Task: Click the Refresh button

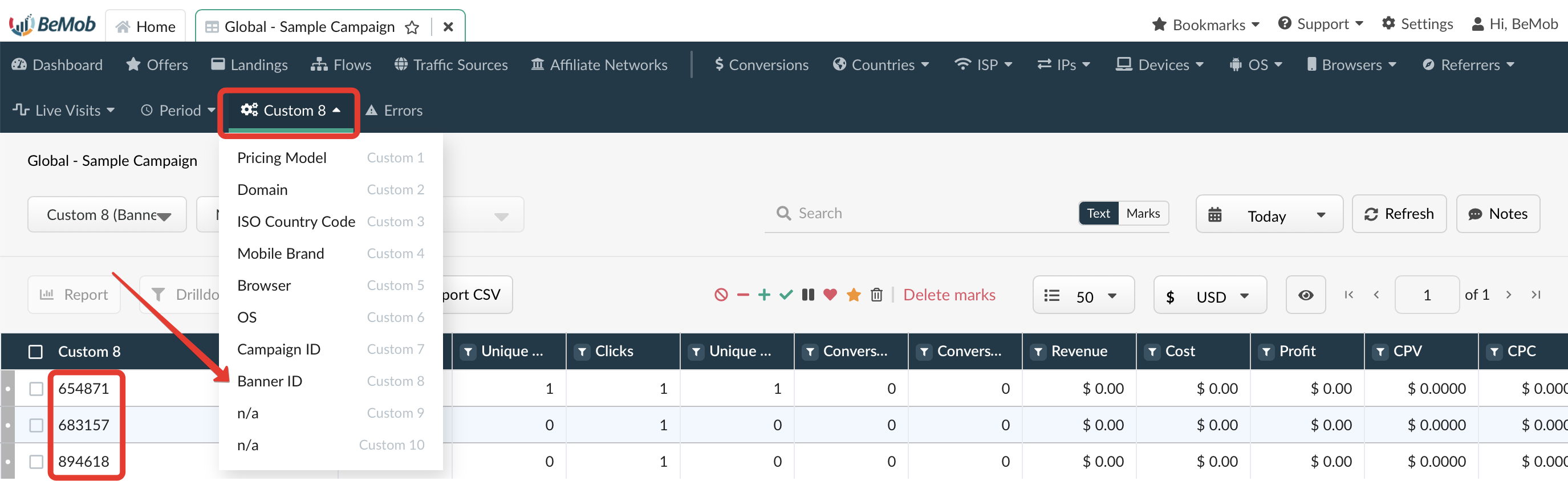Action: click(1399, 214)
